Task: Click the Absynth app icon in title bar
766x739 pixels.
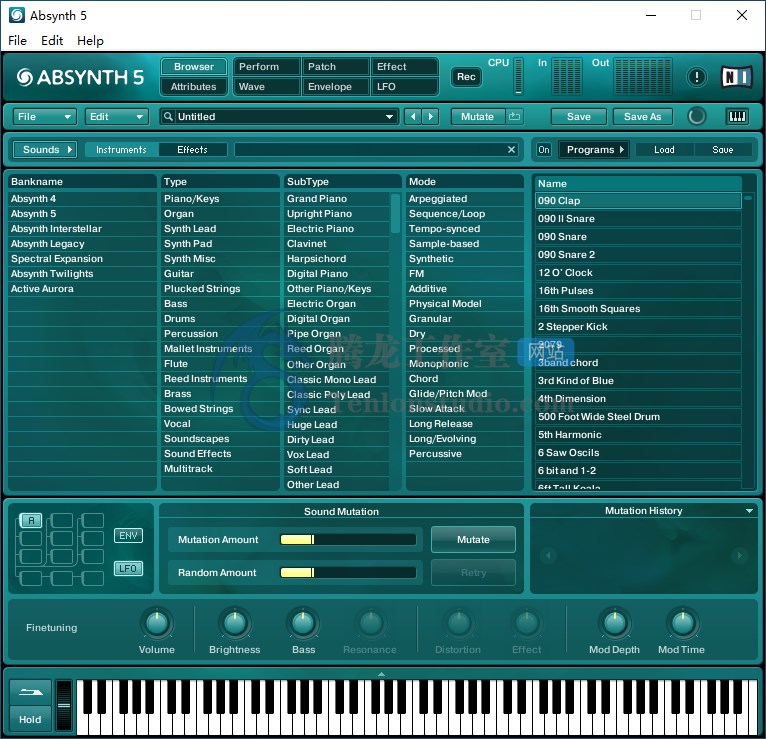Action: [17, 15]
